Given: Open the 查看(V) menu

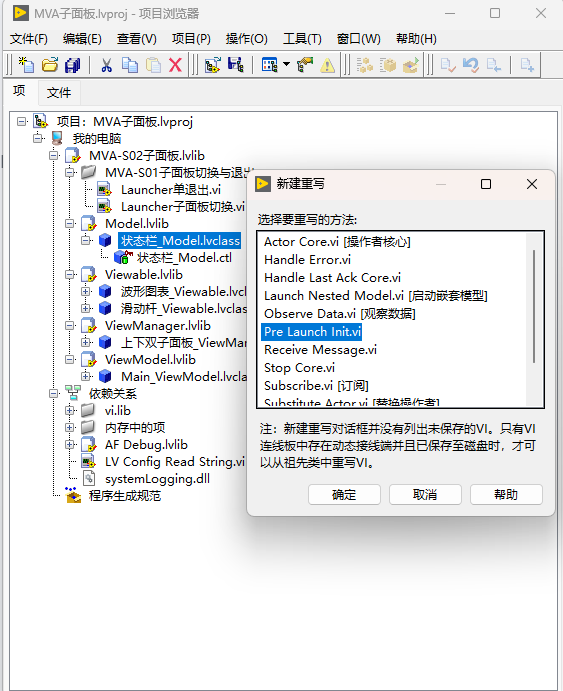Looking at the screenshot, I should point(137,39).
